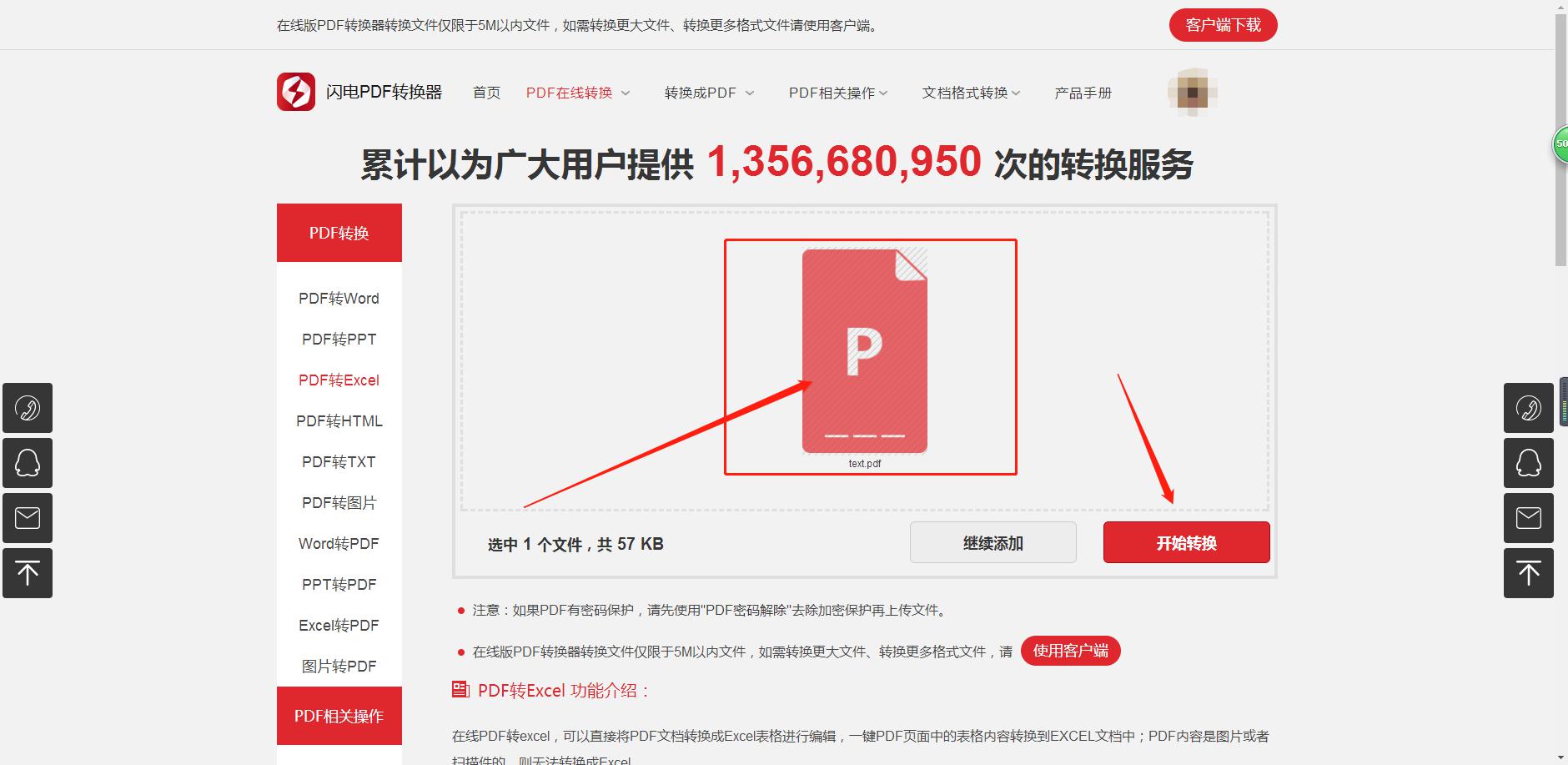Click the 继续添加 button
1568x765 pixels.
coord(993,543)
